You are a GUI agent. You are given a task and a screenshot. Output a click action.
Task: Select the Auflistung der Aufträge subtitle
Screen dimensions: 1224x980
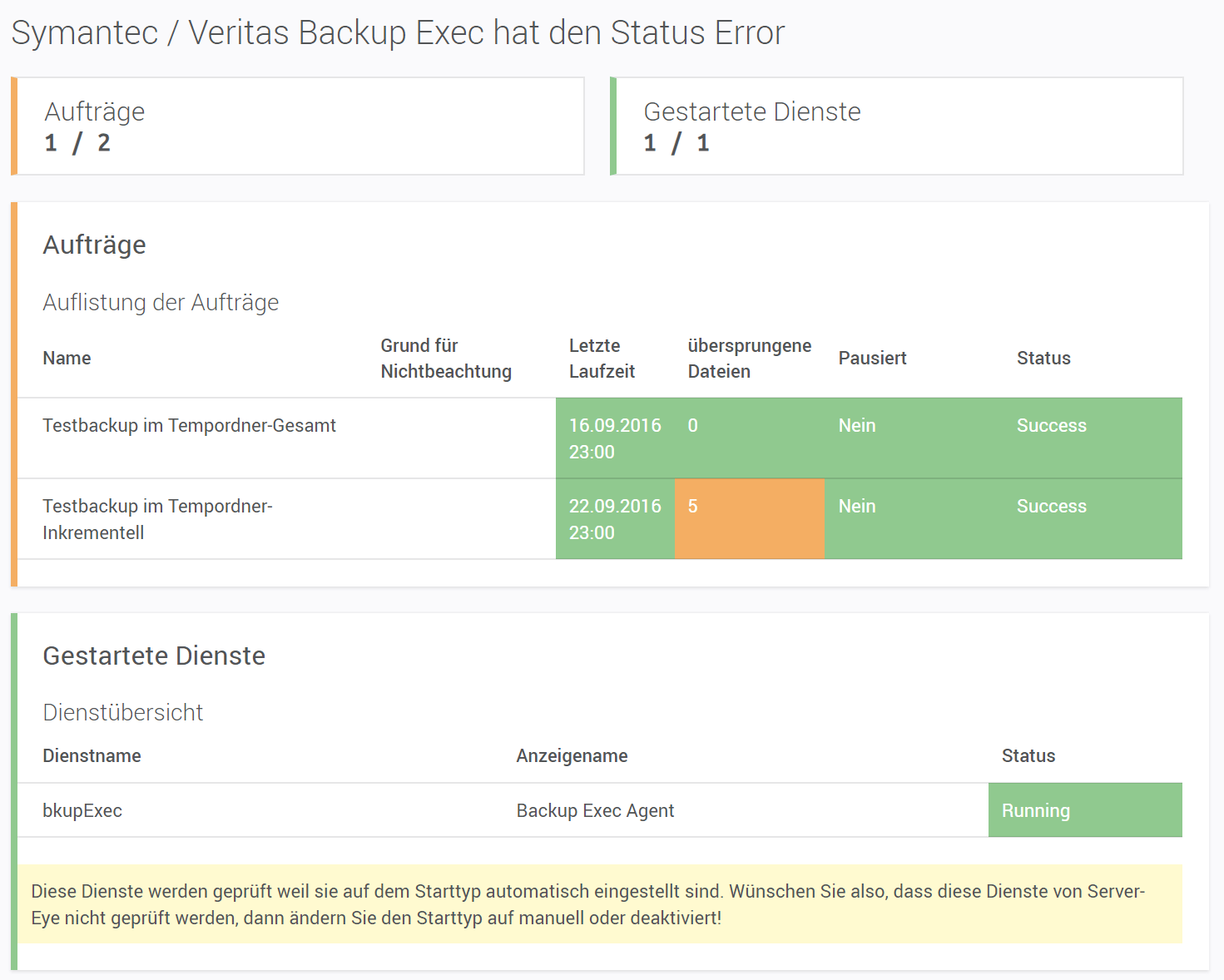pos(161,303)
